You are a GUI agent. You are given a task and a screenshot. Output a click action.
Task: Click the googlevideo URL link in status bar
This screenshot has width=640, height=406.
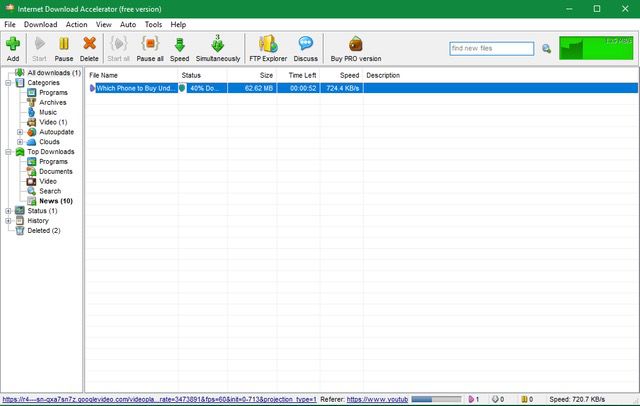pos(160,399)
